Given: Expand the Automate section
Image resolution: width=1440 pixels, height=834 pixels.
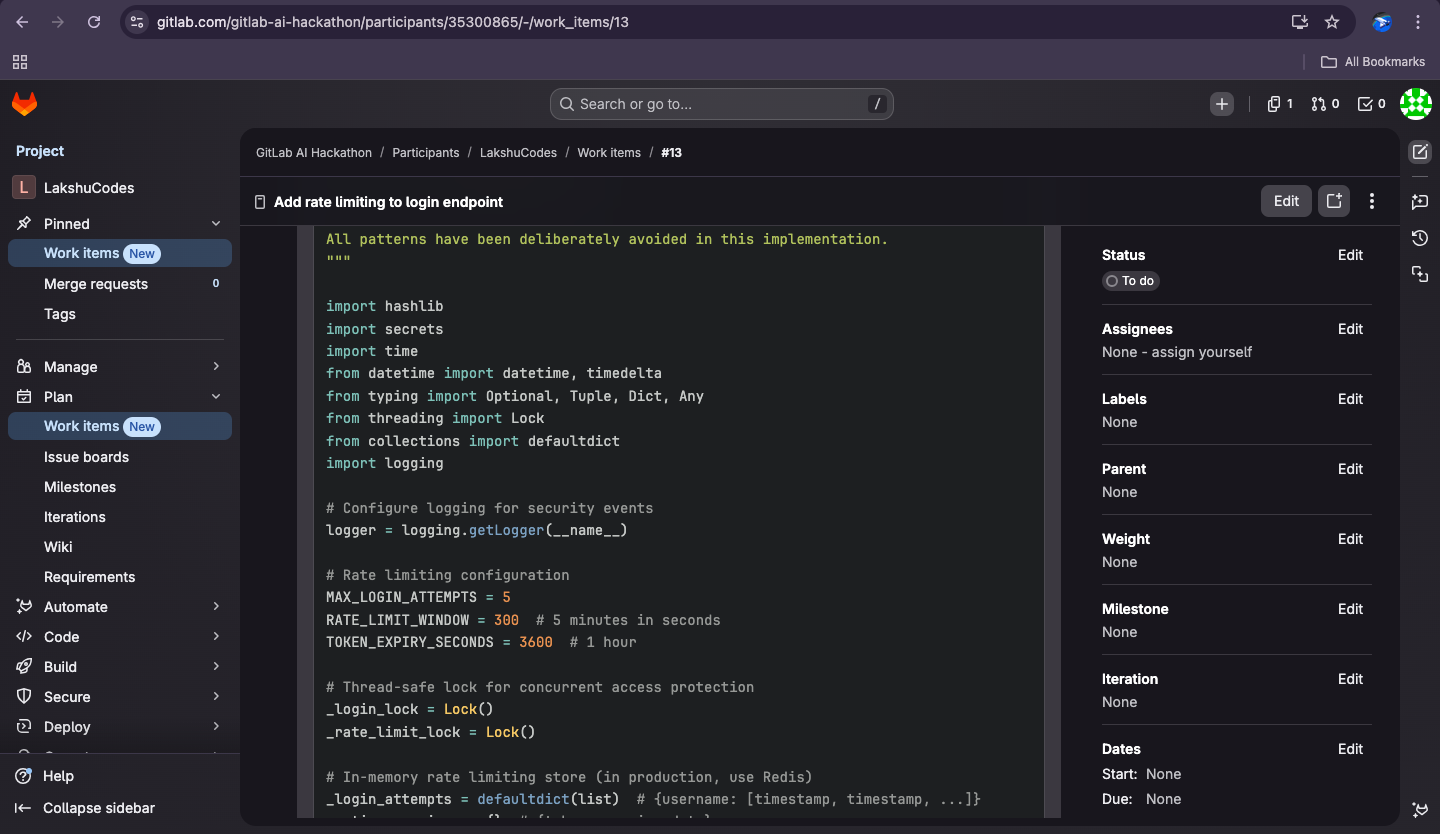Looking at the screenshot, I should 120,607.
